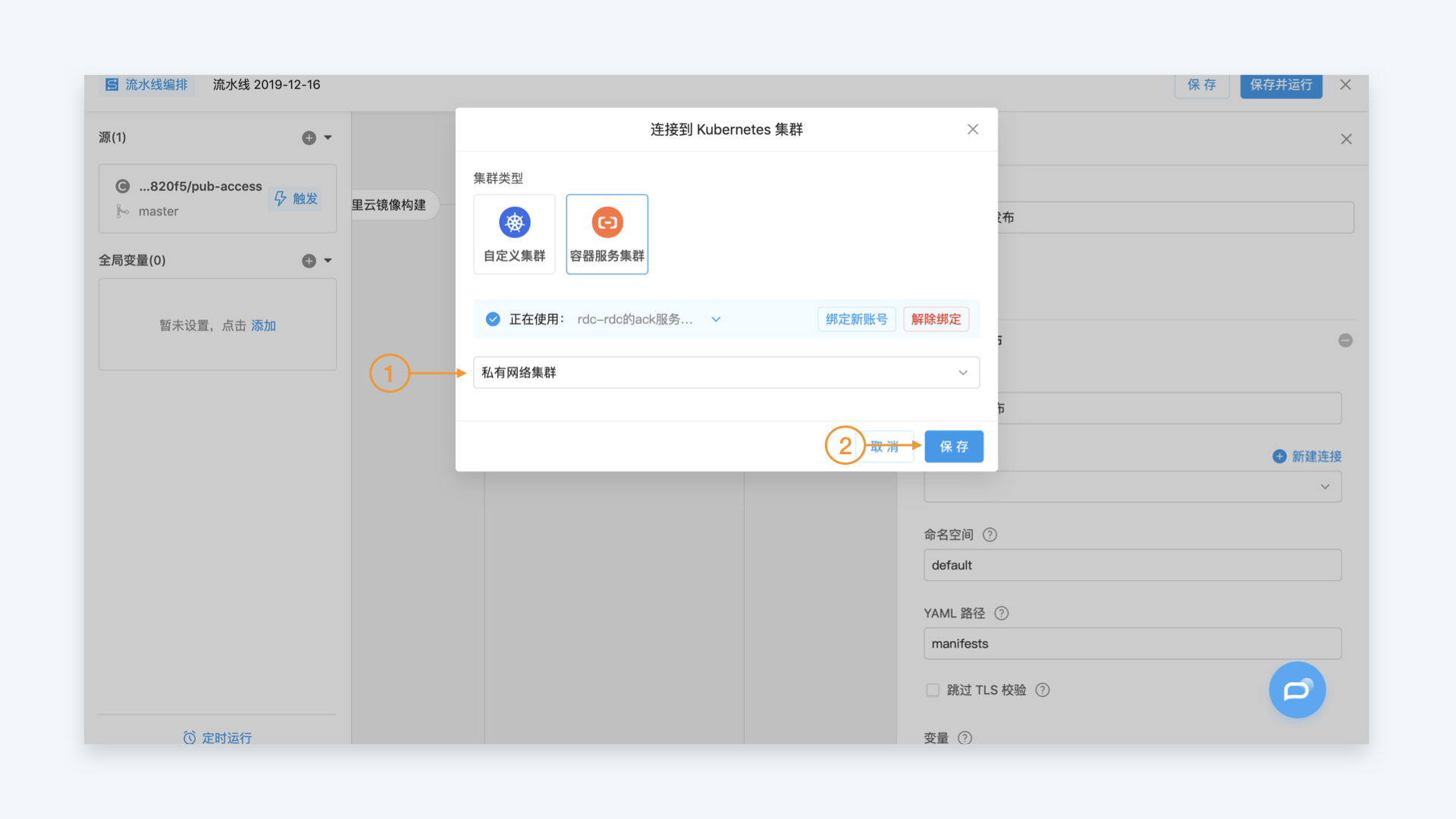Close the 连接到 Kubernetes 集群 dialog

tap(973, 130)
